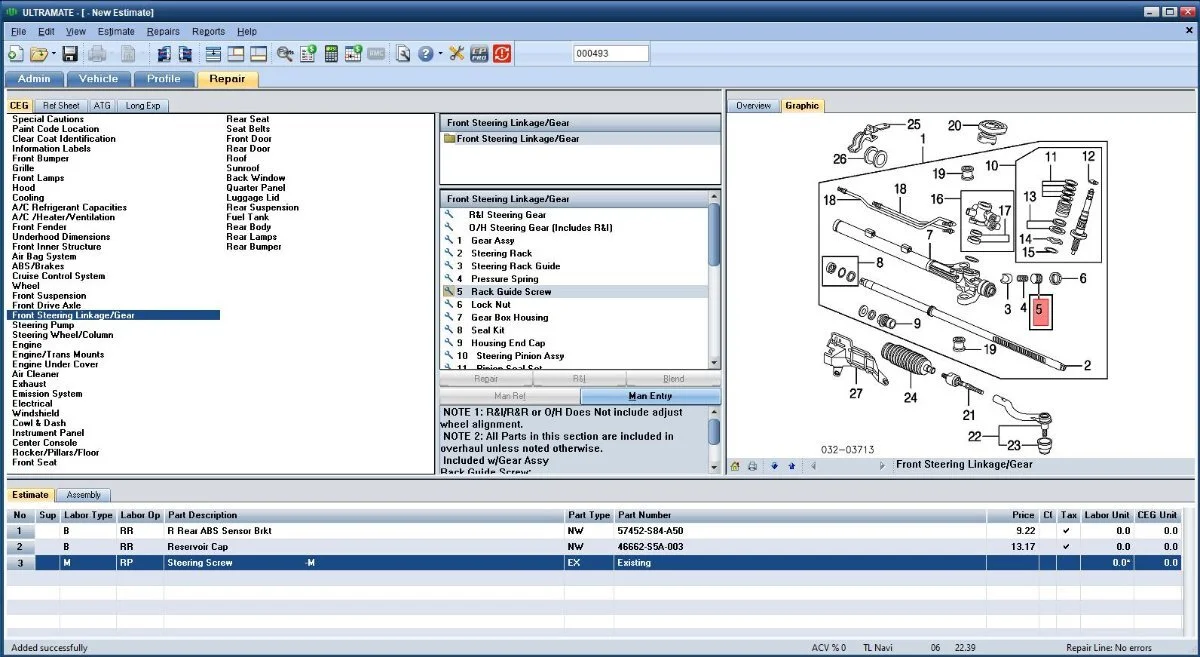Open the Reports menu
1200x657 pixels.
(x=208, y=32)
